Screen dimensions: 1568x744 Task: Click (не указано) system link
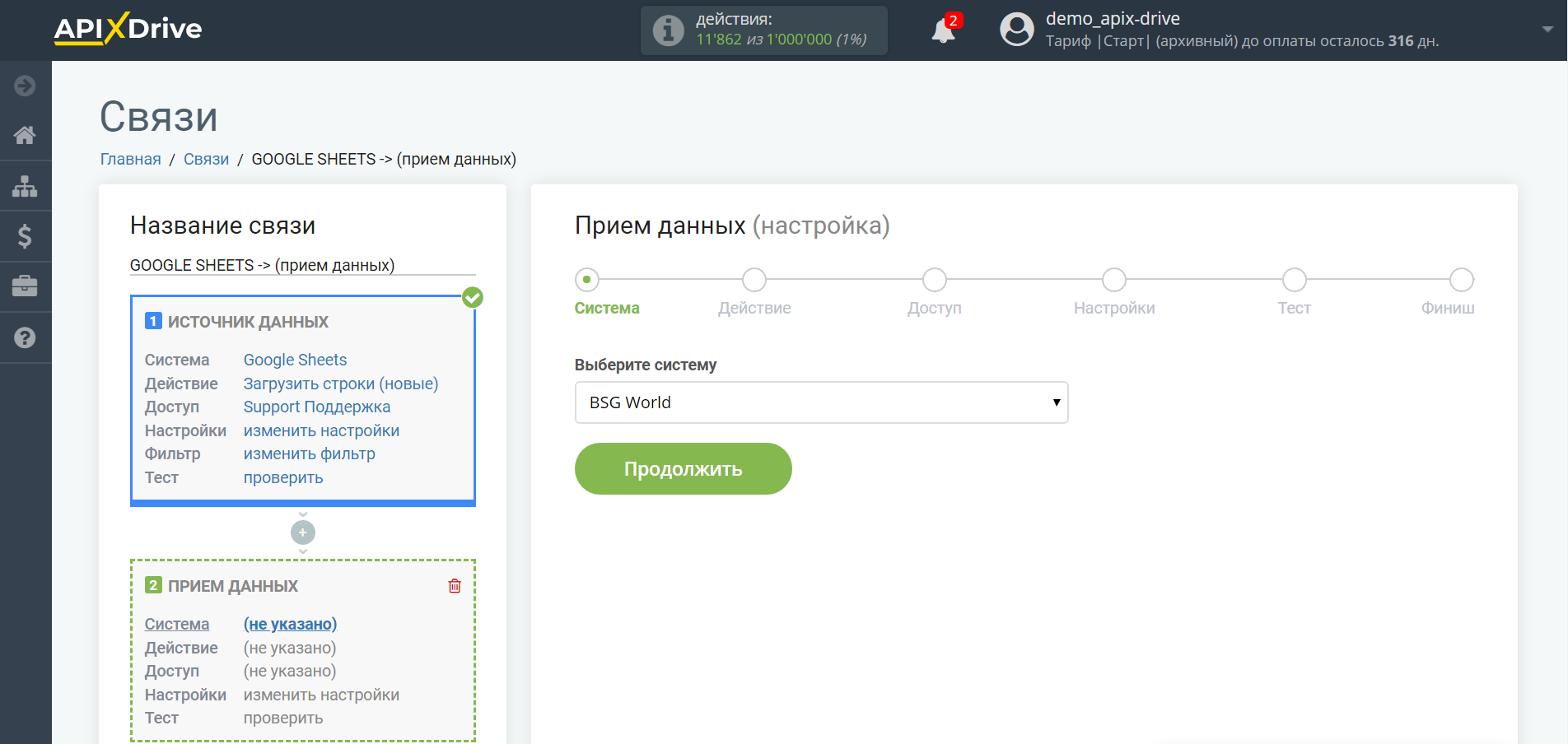click(x=290, y=624)
